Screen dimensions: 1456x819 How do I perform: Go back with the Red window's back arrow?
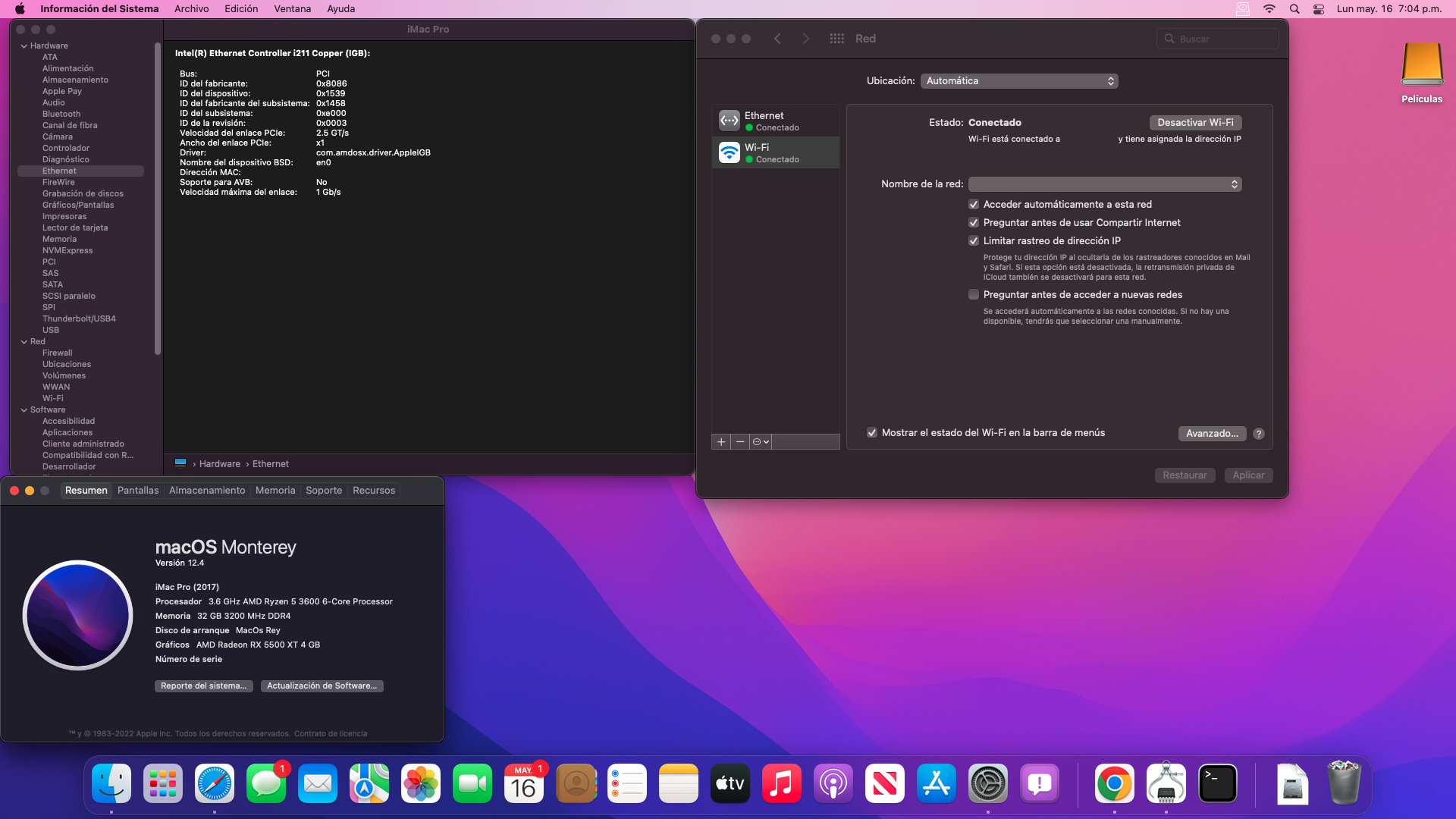pyautogui.click(x=777, y=39)
